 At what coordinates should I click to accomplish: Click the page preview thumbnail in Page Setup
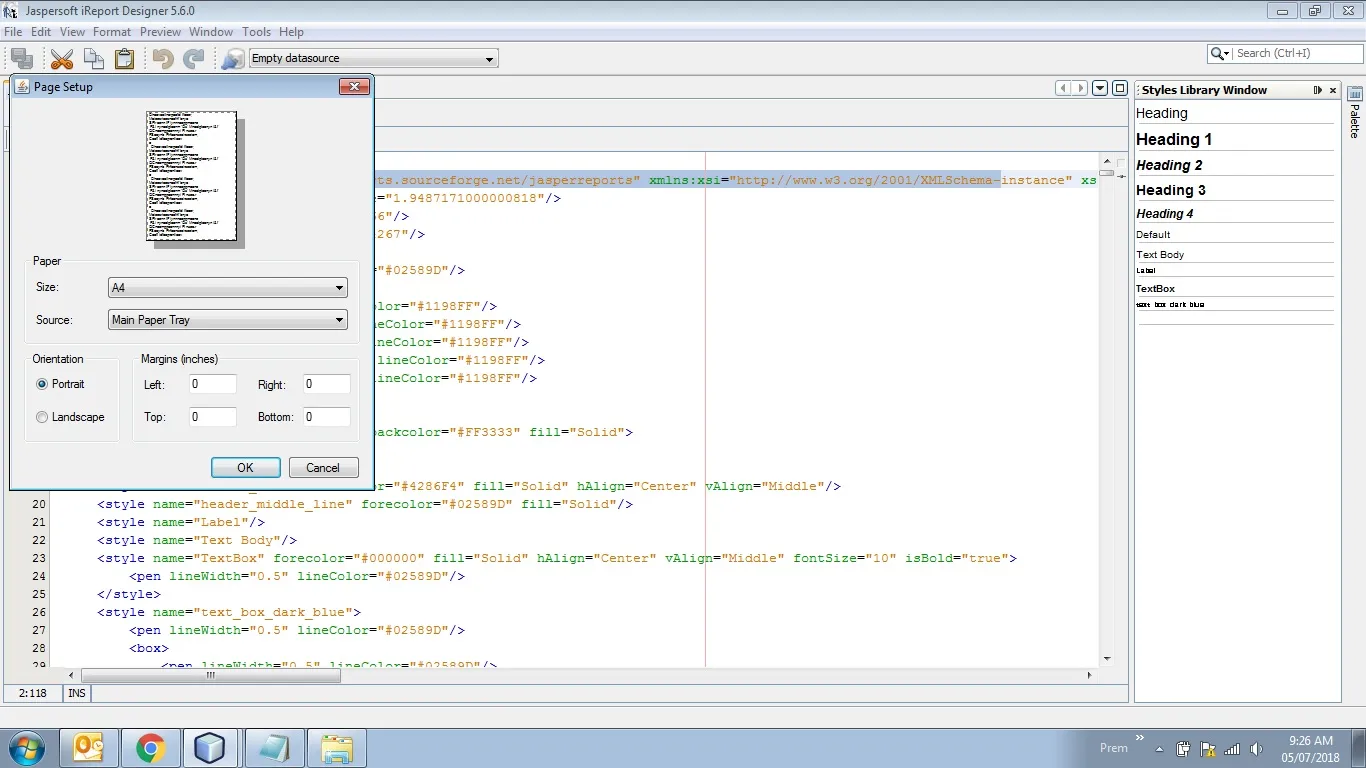point(192,176)
